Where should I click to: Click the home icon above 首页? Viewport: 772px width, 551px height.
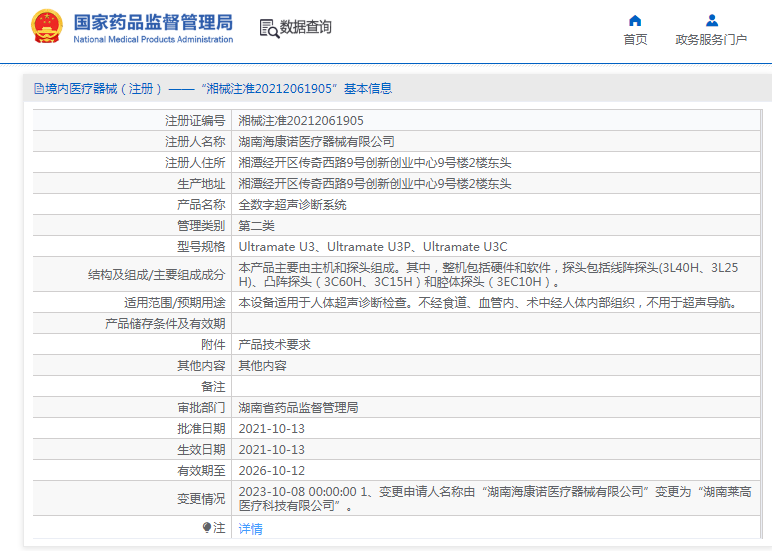635,20
